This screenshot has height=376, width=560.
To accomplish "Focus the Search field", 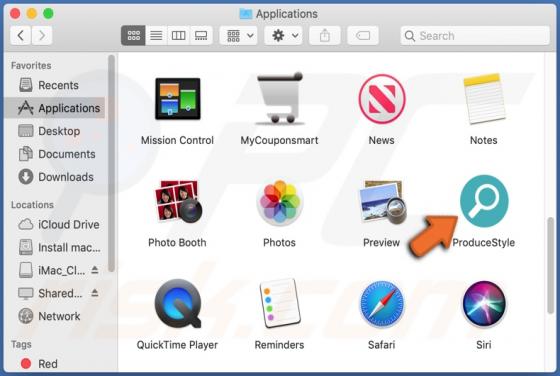I will pos(475,35).
